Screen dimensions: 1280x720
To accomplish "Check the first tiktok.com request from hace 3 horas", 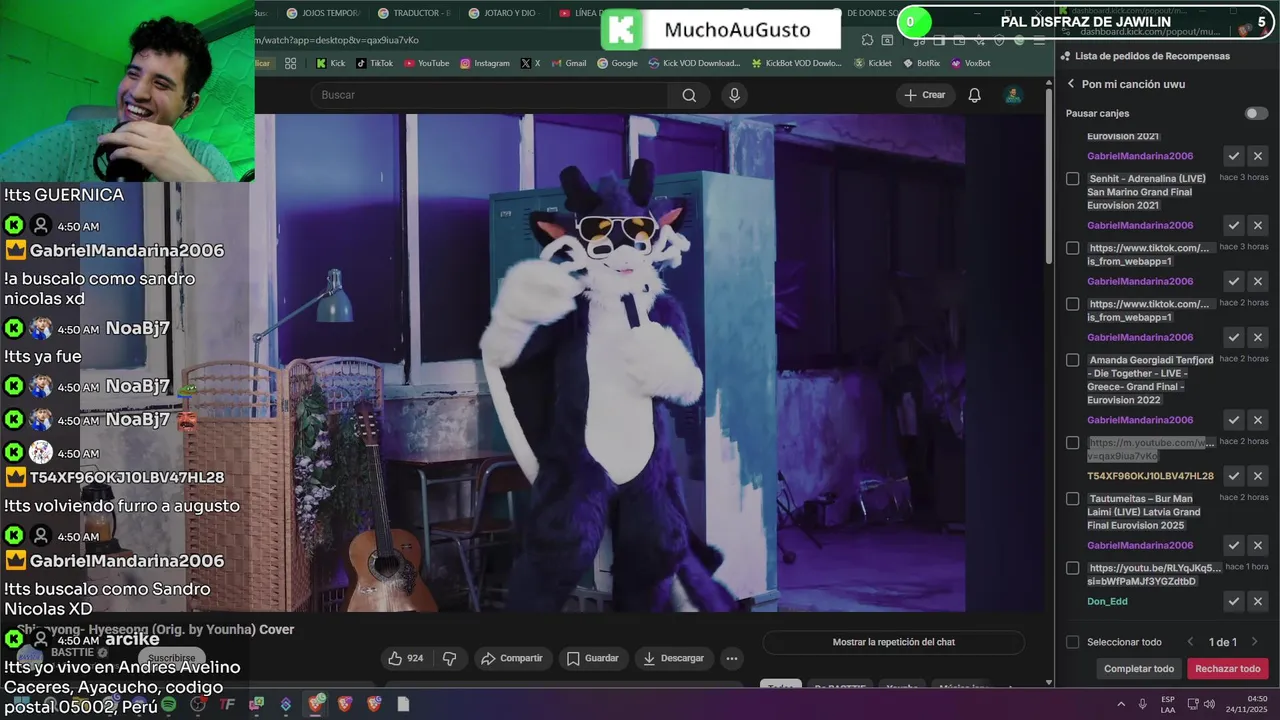I will [x=1073, y=248].
